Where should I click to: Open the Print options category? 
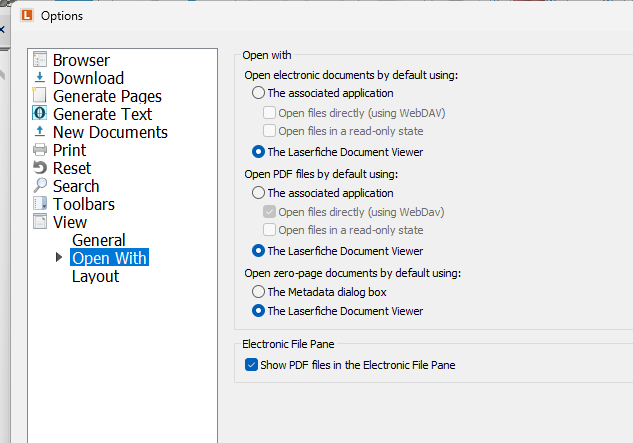69,150
